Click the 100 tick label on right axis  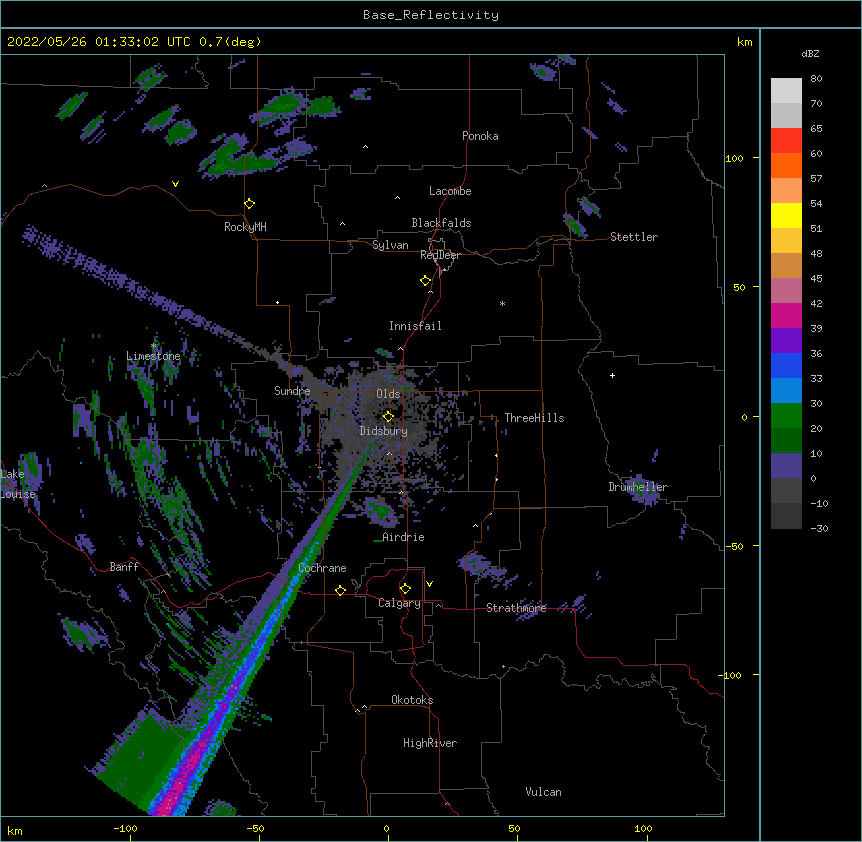(x=734, y=158)
